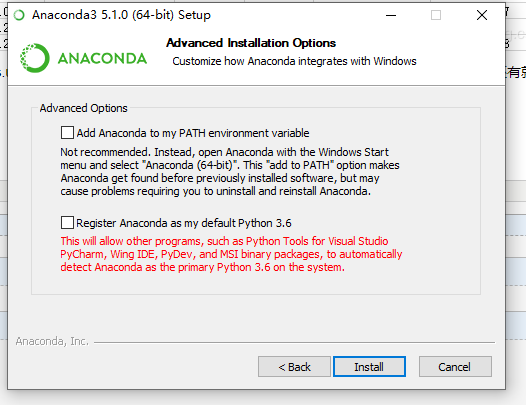Minimize the Anaconda3 Setup window
The width and height of the screenshot is (526, 405).
(x=391, y=15)
